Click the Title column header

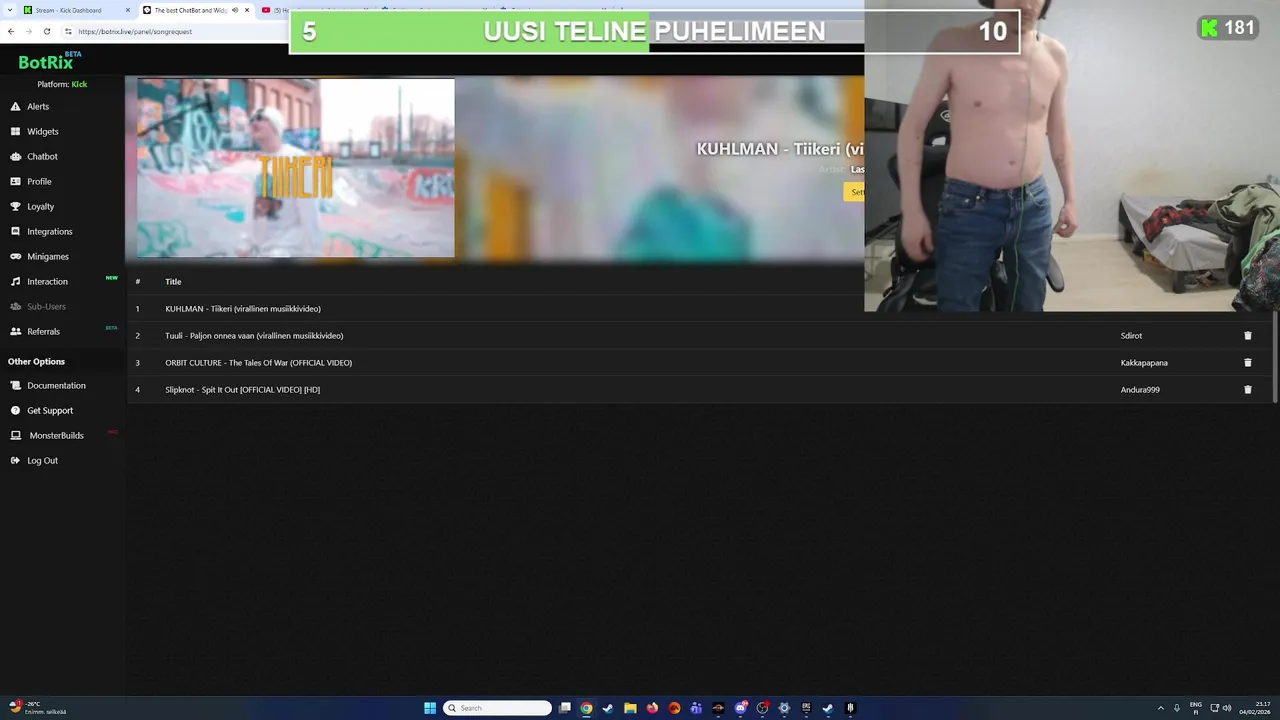[x=173, y=281]
